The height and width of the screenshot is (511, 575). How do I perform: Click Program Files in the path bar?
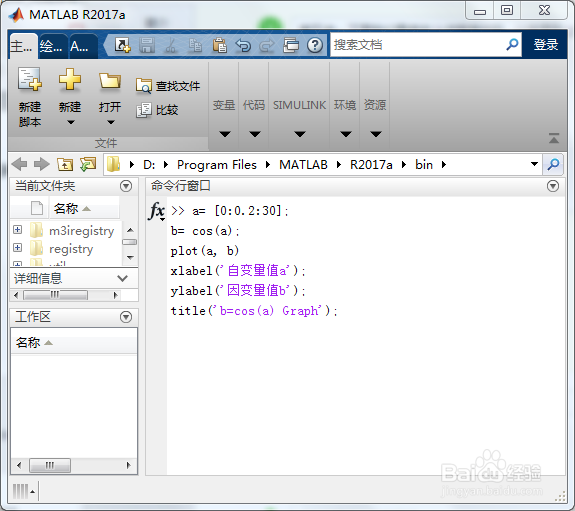[217, 165]
